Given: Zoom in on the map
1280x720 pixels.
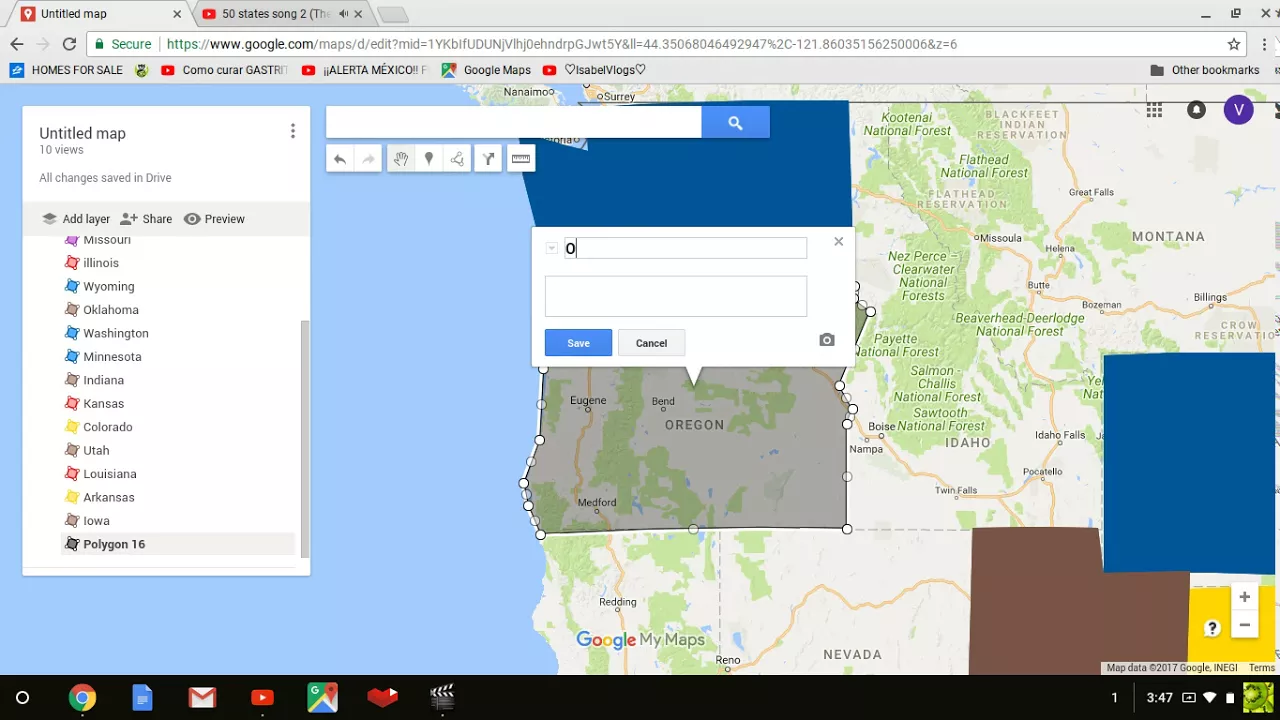Looking at the screenshot, I should pyautogui.click(x=1244, y=597).
